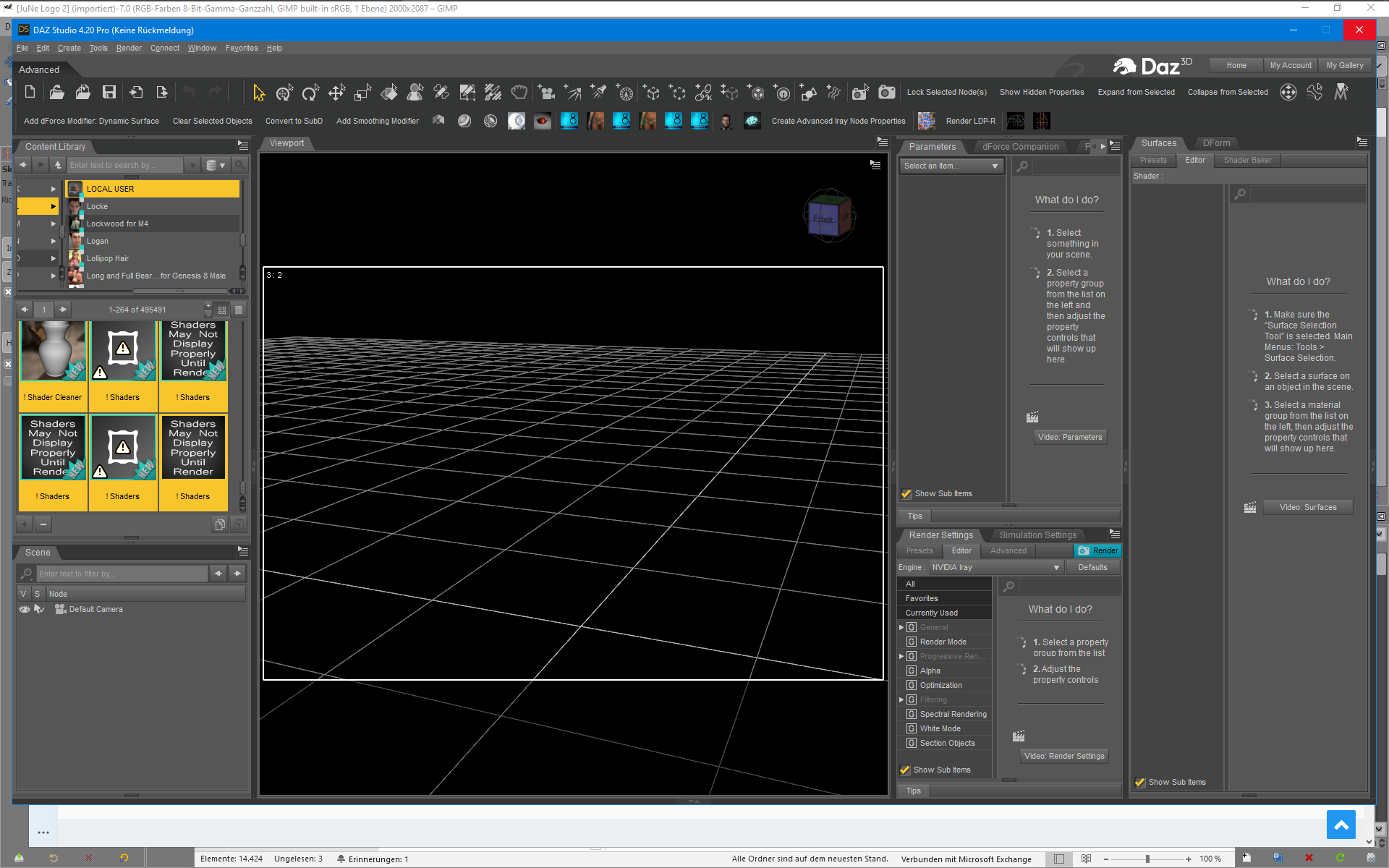Toggle Show Sub Items in Surfaces pane
This screenshot has width=1389, height=868.
(1140, 782)
